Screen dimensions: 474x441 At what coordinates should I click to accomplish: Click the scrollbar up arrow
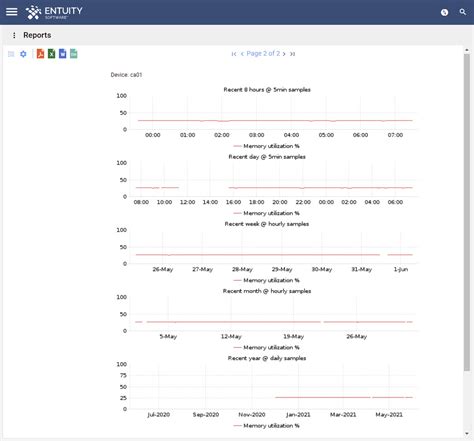(467, 50)
